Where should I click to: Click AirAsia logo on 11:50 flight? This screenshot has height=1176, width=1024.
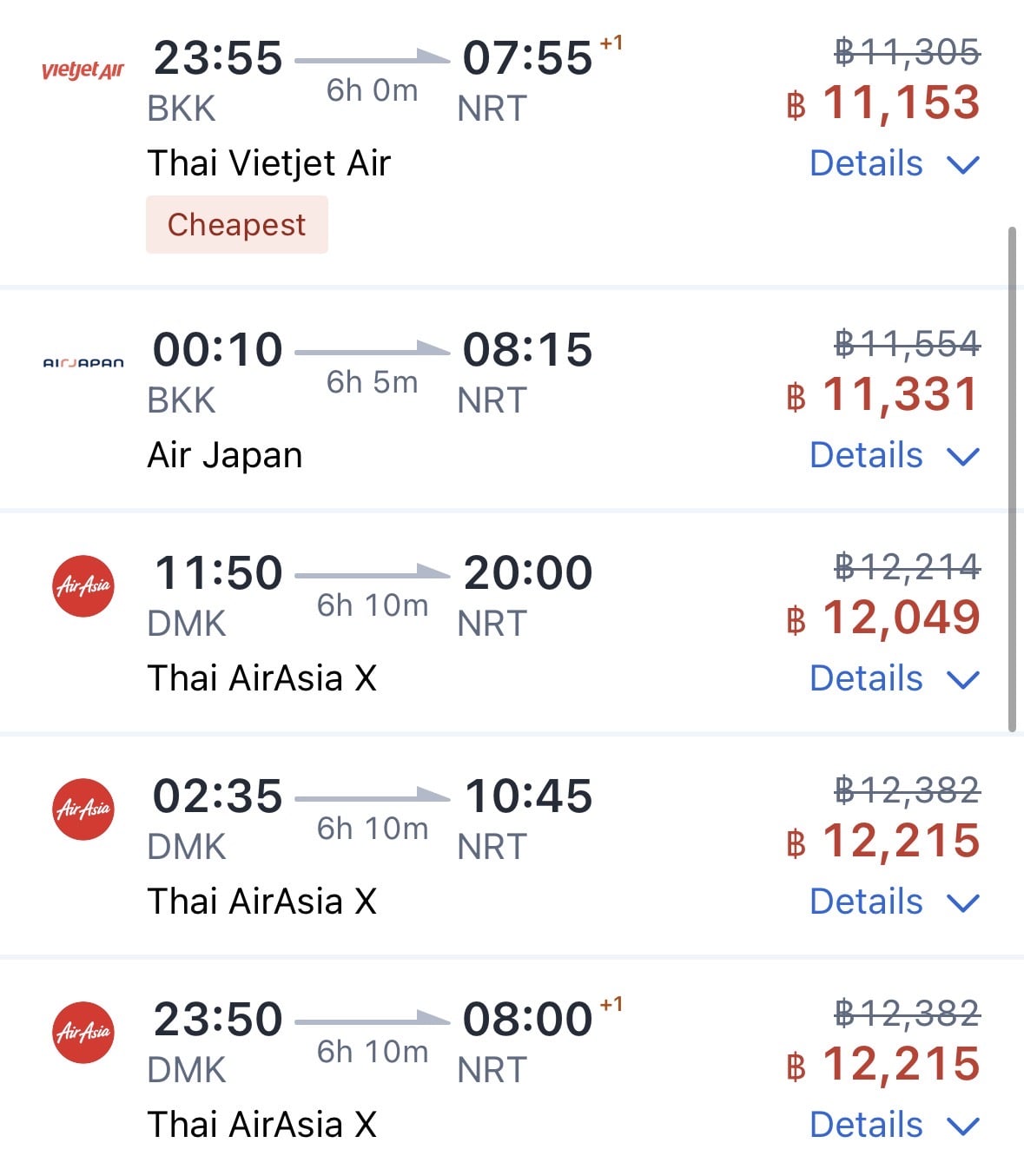[83, 586]
